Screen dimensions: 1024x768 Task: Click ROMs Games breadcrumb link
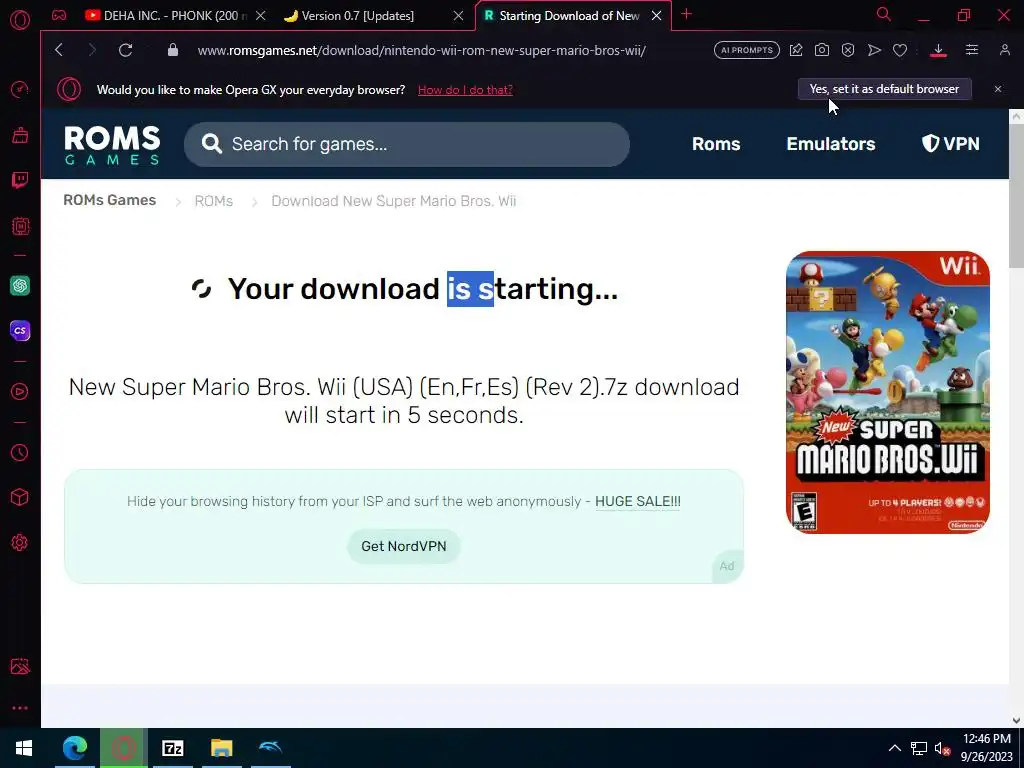pyautogui.click(x=110, y=200)
